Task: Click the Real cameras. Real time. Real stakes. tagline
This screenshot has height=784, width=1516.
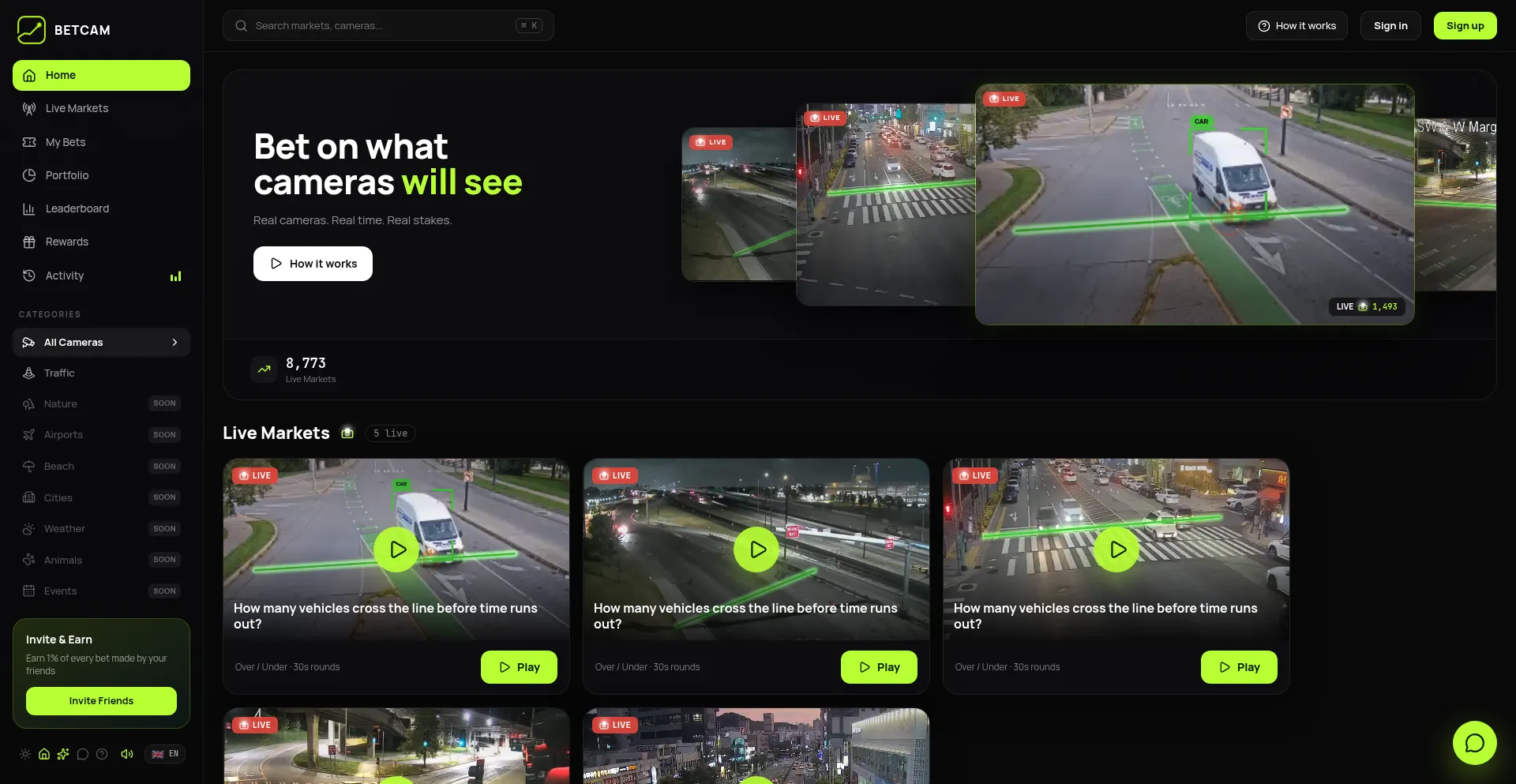Action: [353, 220]
